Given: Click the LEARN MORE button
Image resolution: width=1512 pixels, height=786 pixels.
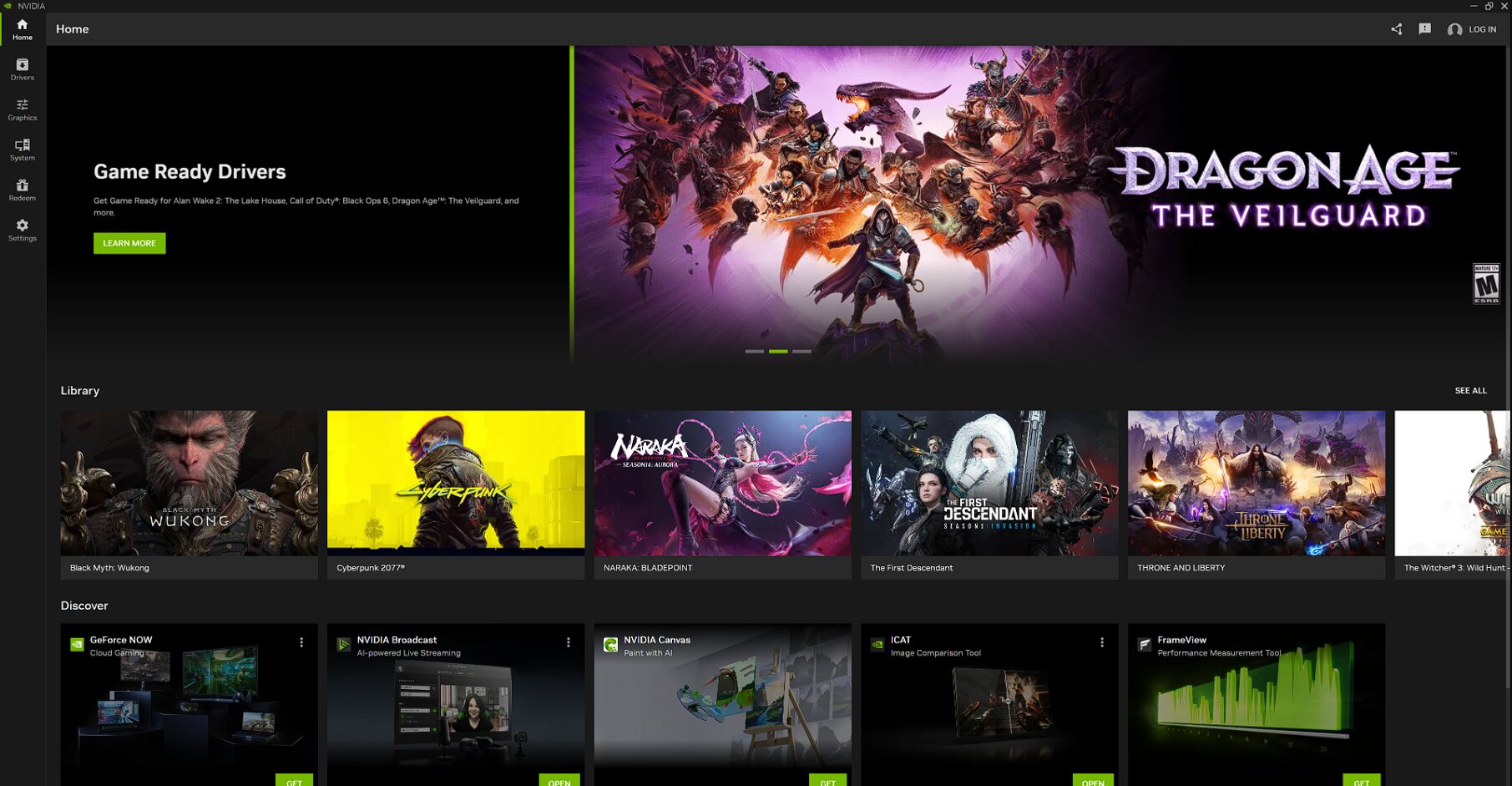Looking at the screenshot, I should (129, 243).
